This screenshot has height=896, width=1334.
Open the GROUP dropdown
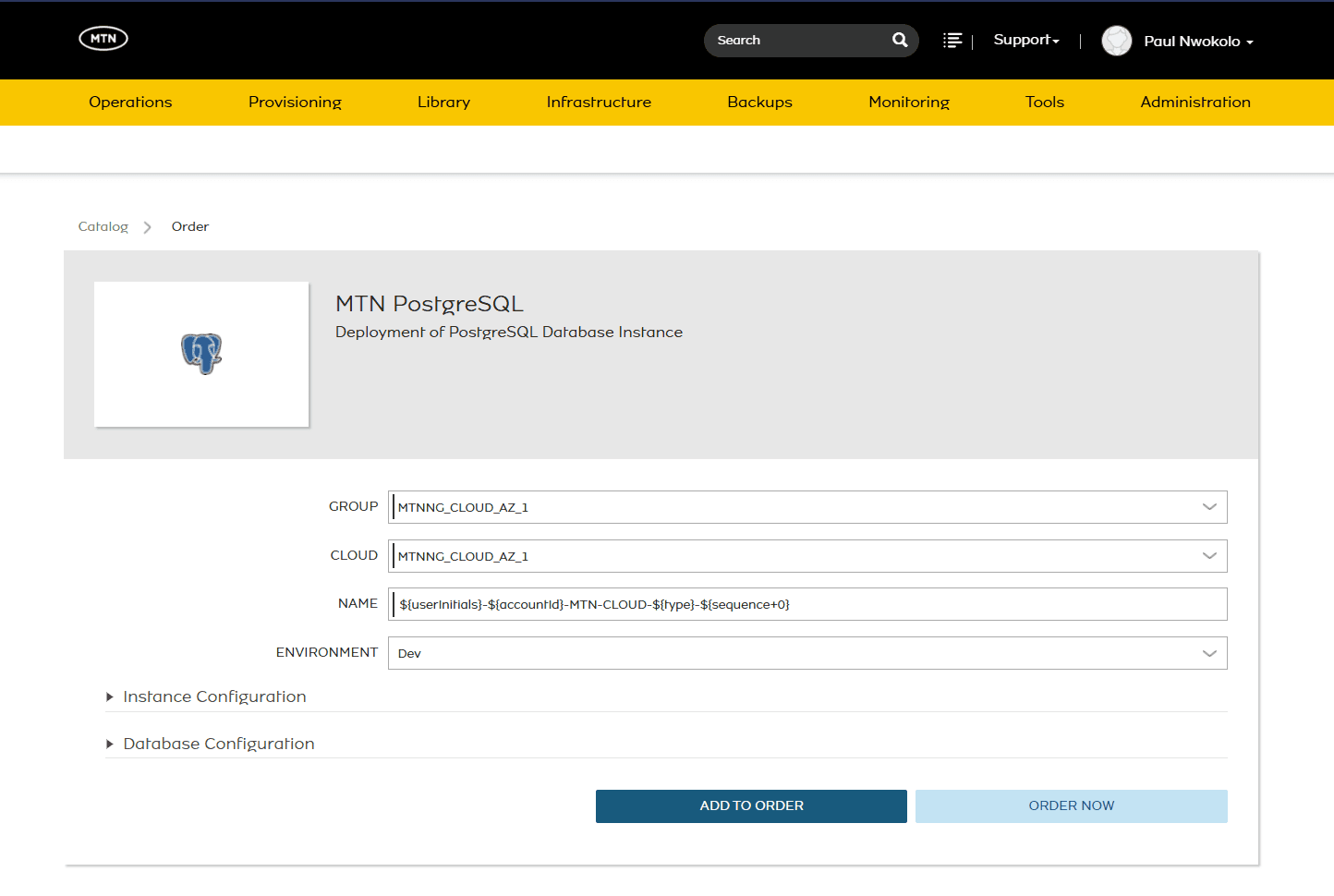point(807,507)
